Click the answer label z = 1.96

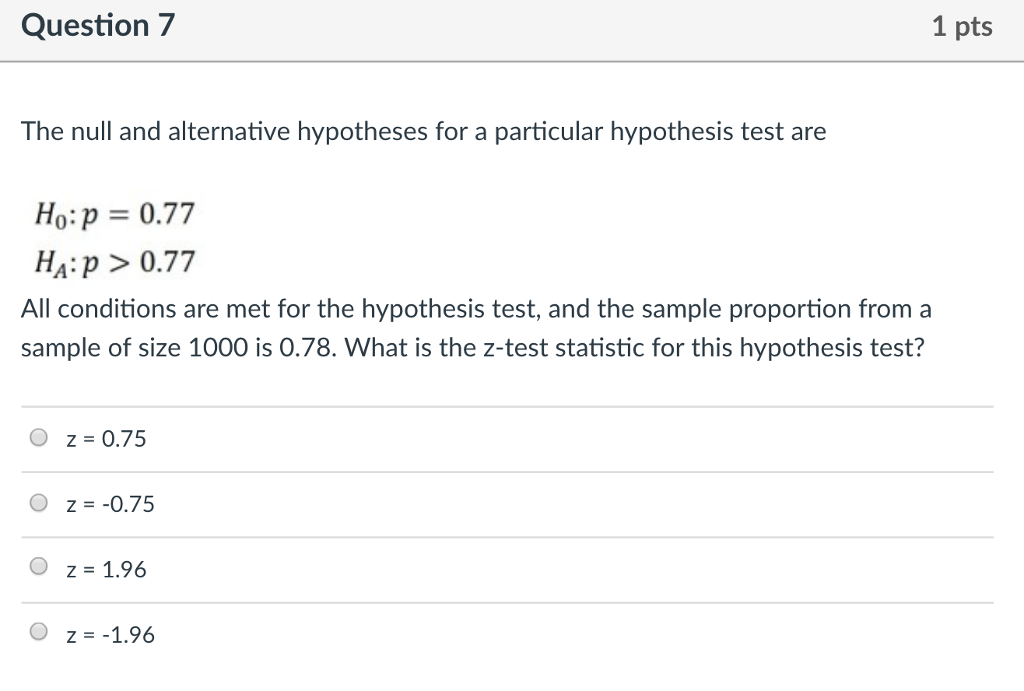106,568
